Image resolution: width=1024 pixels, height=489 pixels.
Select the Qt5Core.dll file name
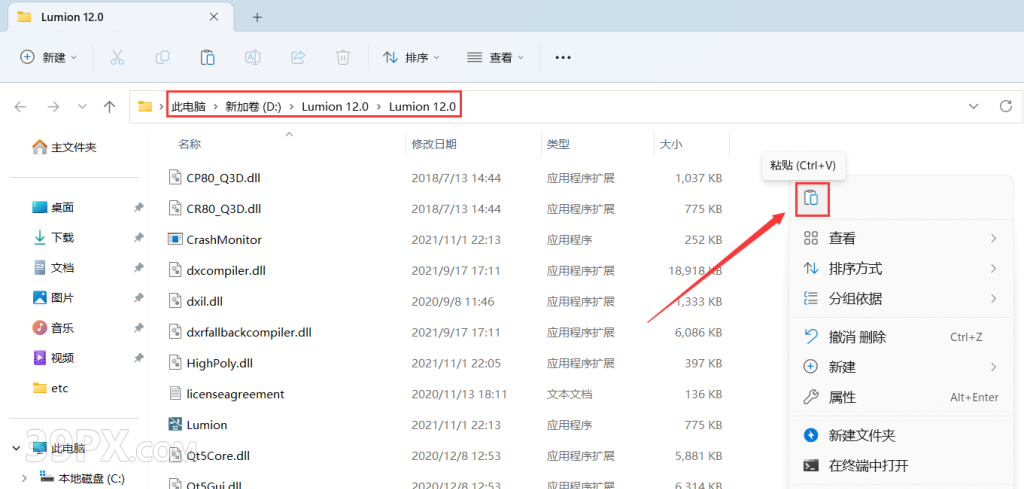(218, 455)
